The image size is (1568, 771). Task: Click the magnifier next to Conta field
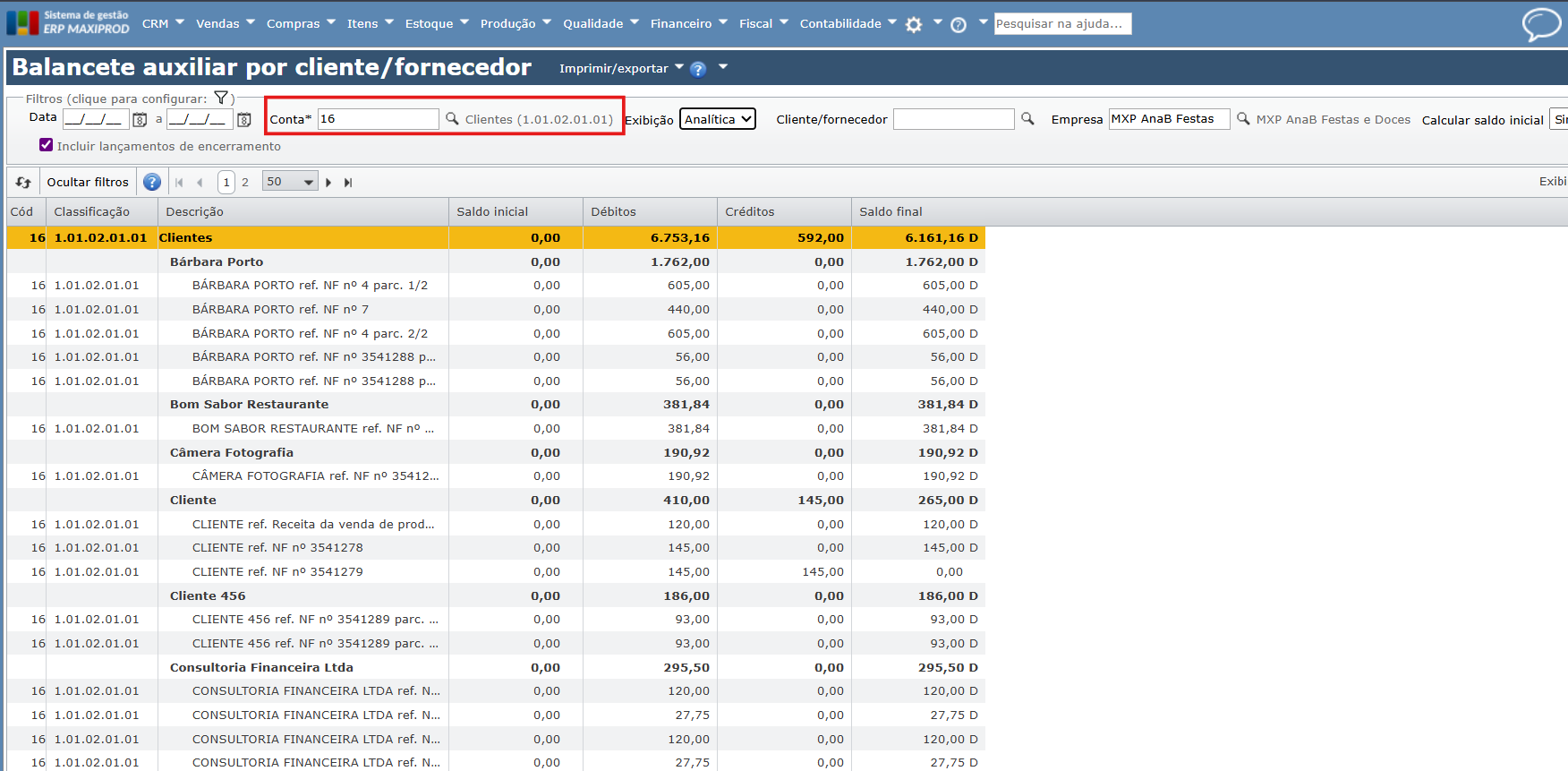pyautogui.click(x=452, y=118)
